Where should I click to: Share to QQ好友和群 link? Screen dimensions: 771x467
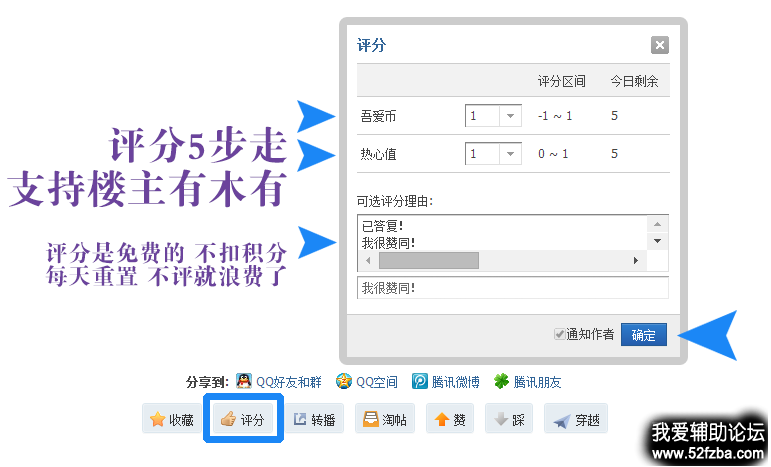coord(289,382)
